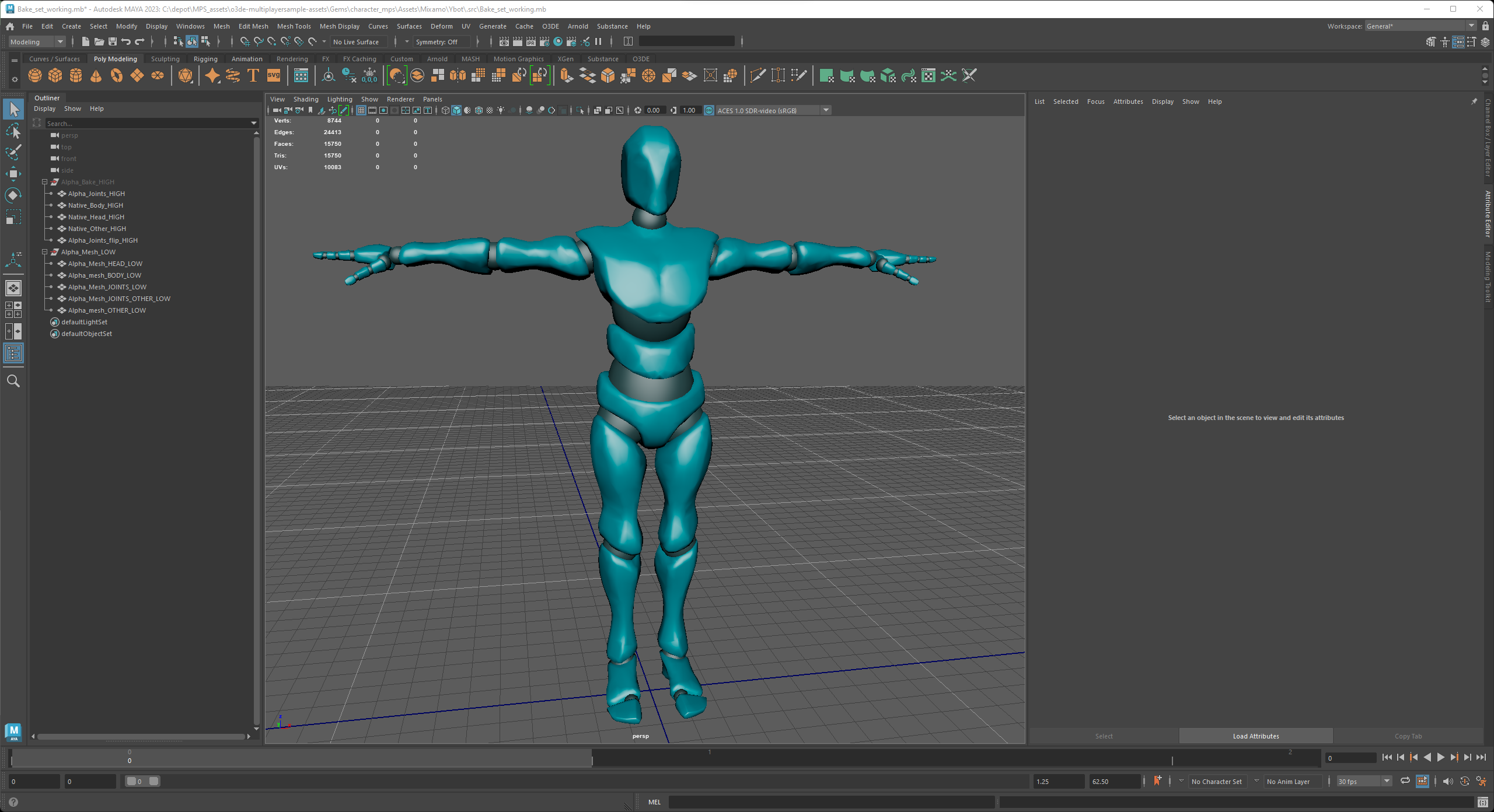1494x812 pixels.
Task: Toggle smooth shade all in viewport toolbar
Action: pyautogui.click(x=456, y=110)
